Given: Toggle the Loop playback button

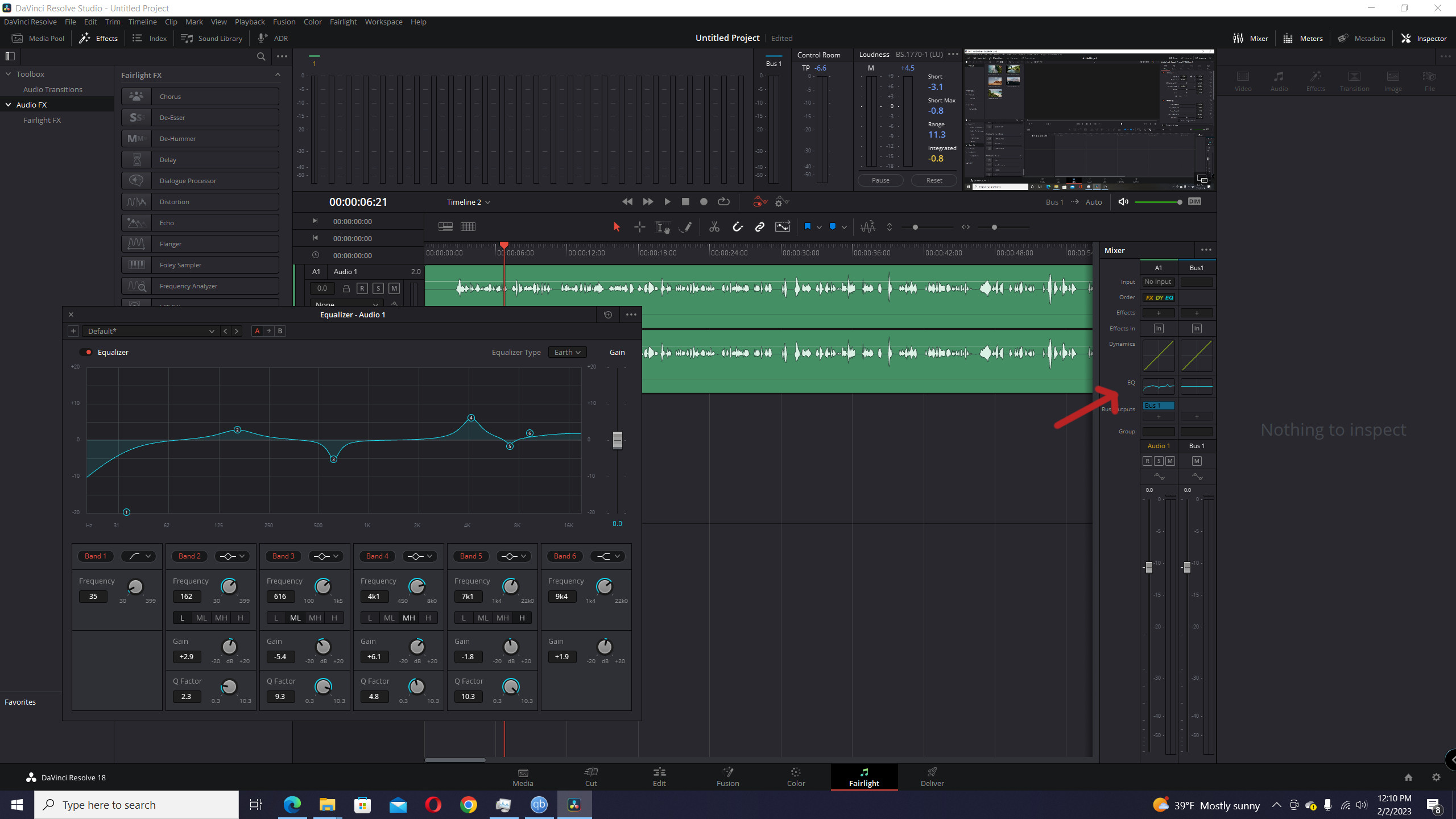Looking at the screenshot, I should coord(723,202).
